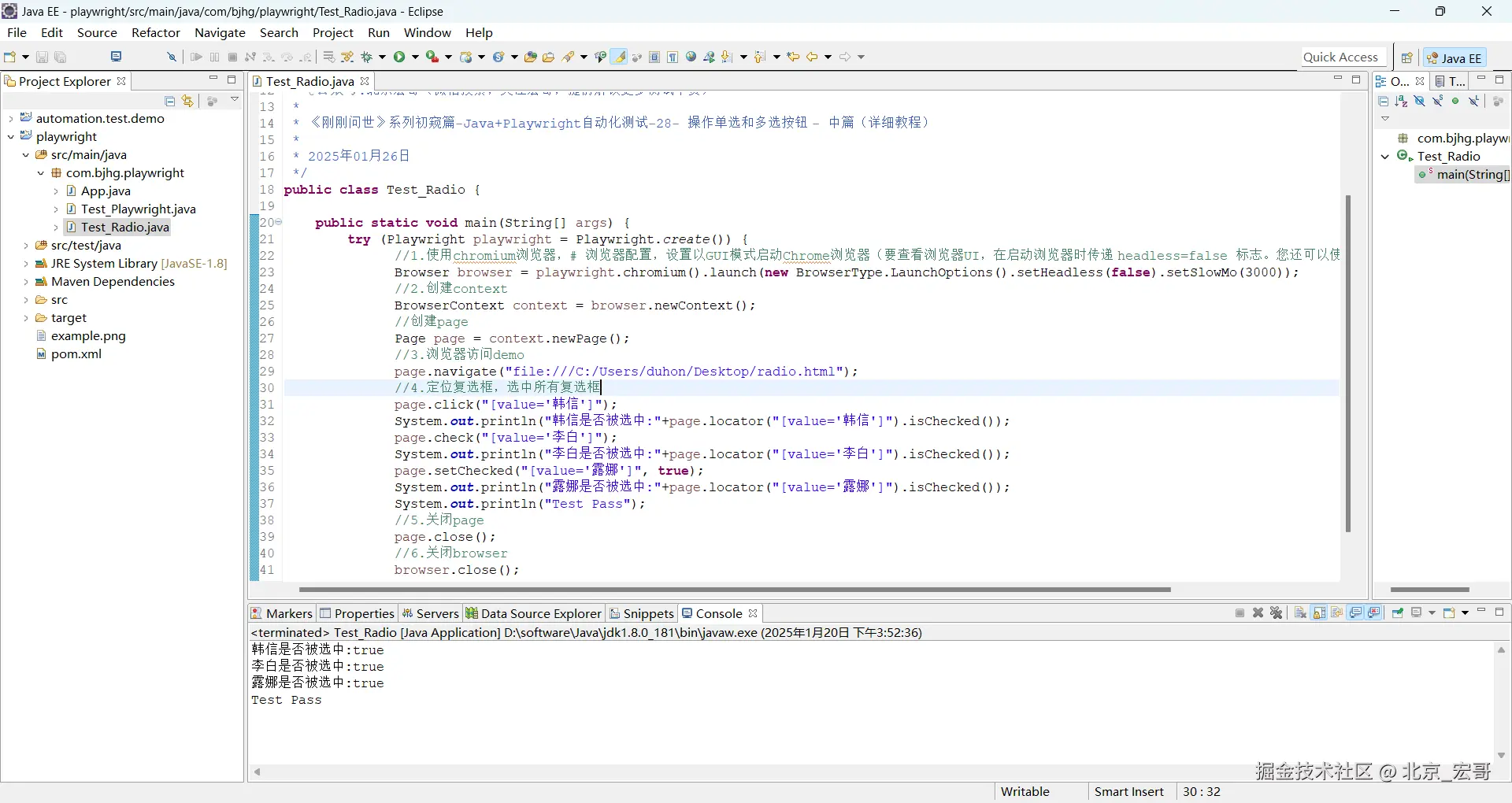Click Collapse All in Project Explorer

pyautogui.click(x=169, y=101)
